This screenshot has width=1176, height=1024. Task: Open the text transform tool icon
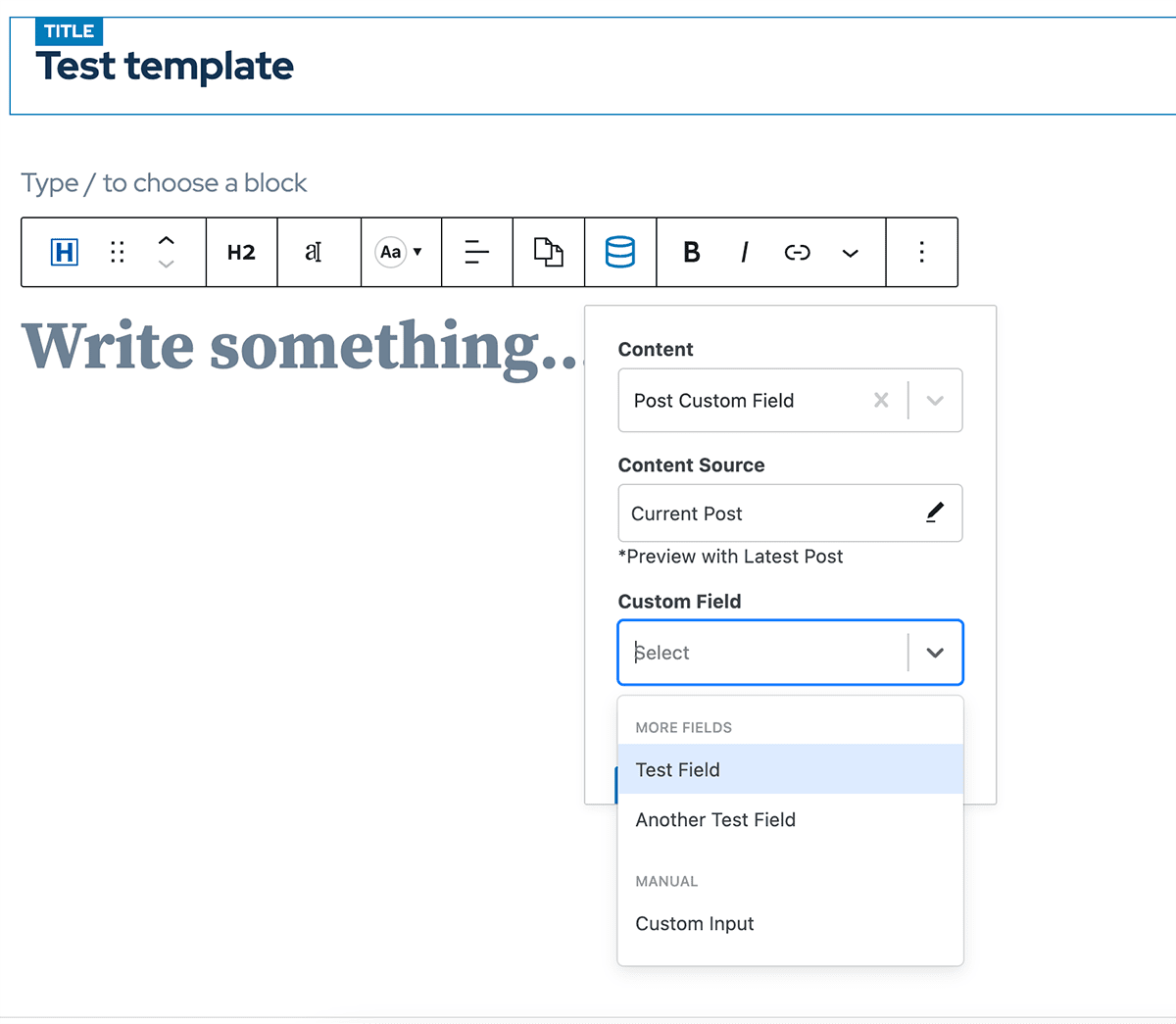tap(314, 253)
